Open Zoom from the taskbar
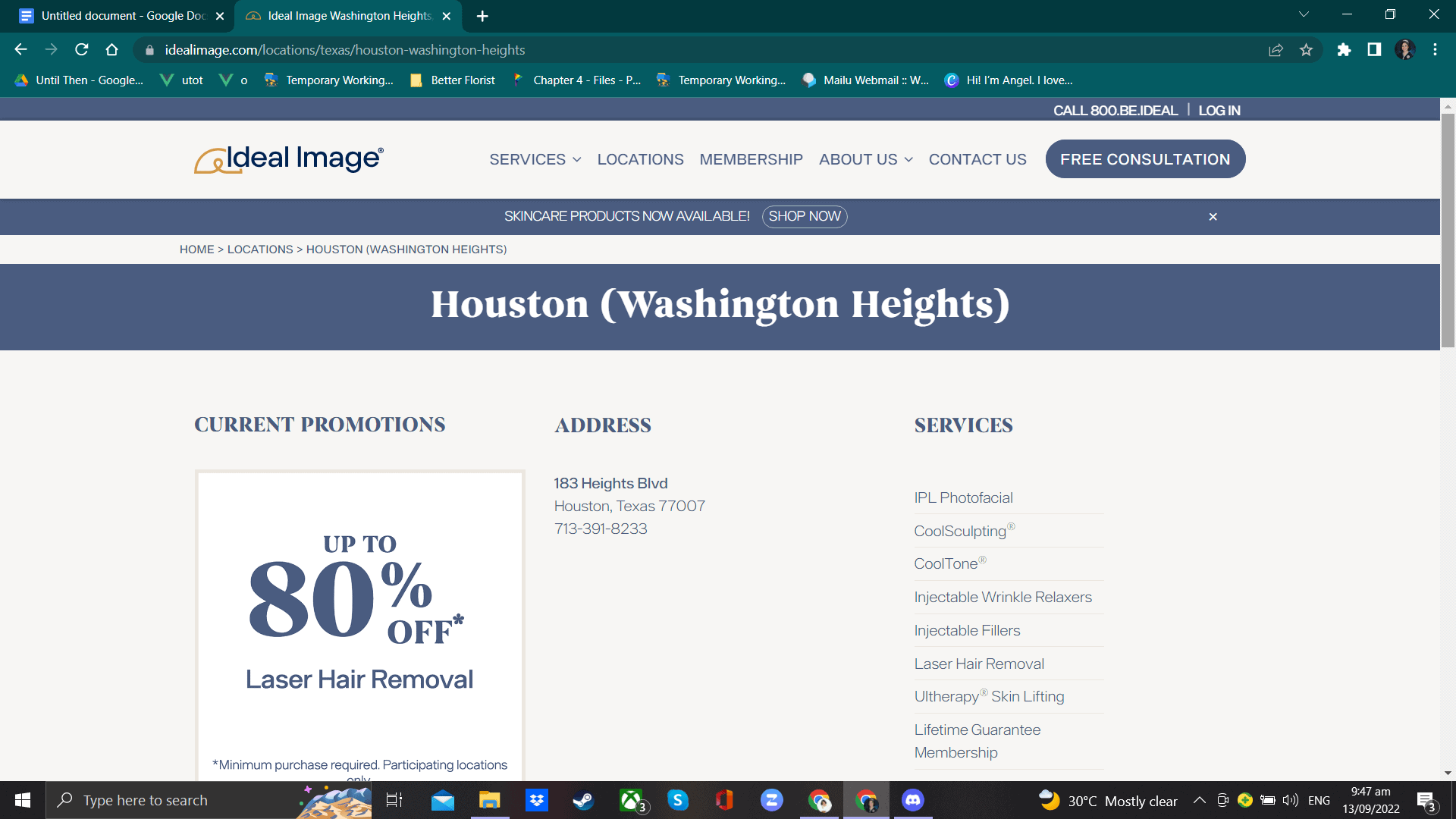This screenshot has width=1456, height=819. (x=772, y=800)
